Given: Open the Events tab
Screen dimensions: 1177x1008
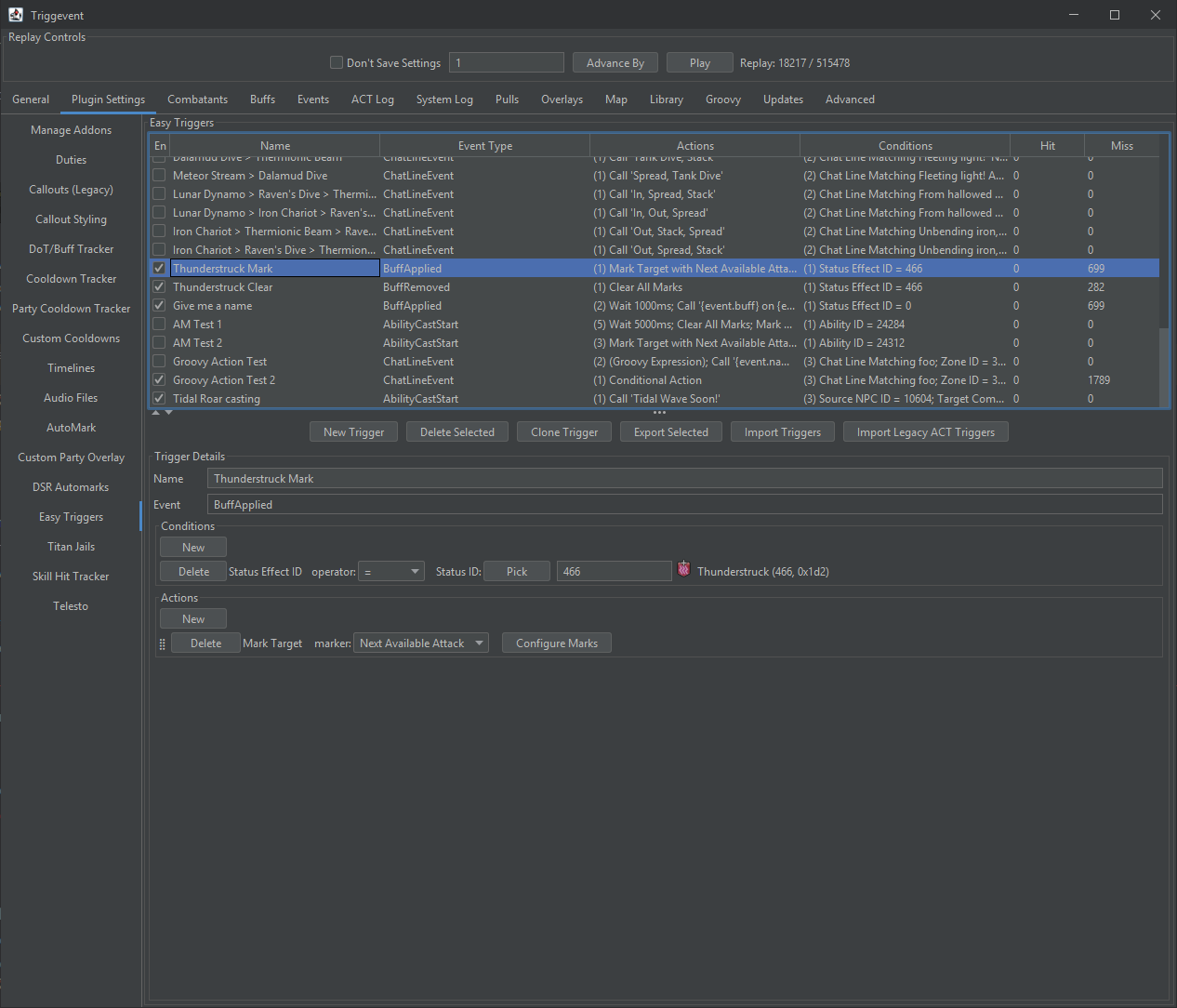Looking at the screenshot, I should 313,99.
